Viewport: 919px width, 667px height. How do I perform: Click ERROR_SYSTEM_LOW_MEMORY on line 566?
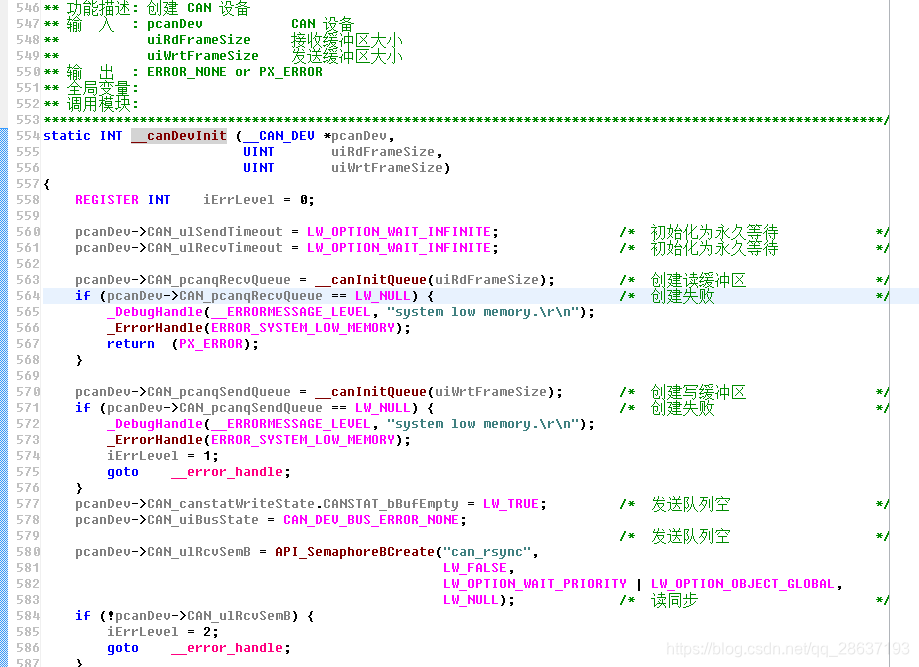[x=302, y=328]
